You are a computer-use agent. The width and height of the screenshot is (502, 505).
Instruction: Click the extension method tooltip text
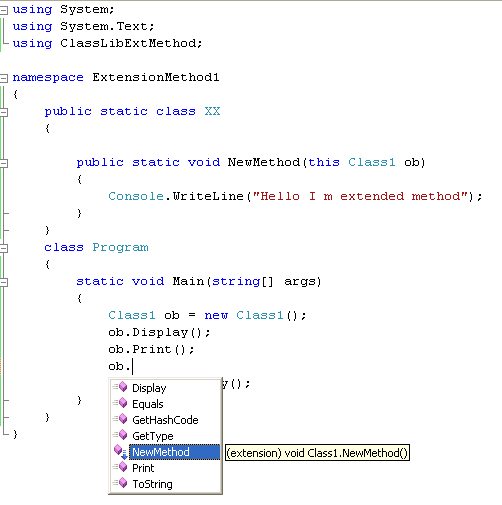point(317,453)
